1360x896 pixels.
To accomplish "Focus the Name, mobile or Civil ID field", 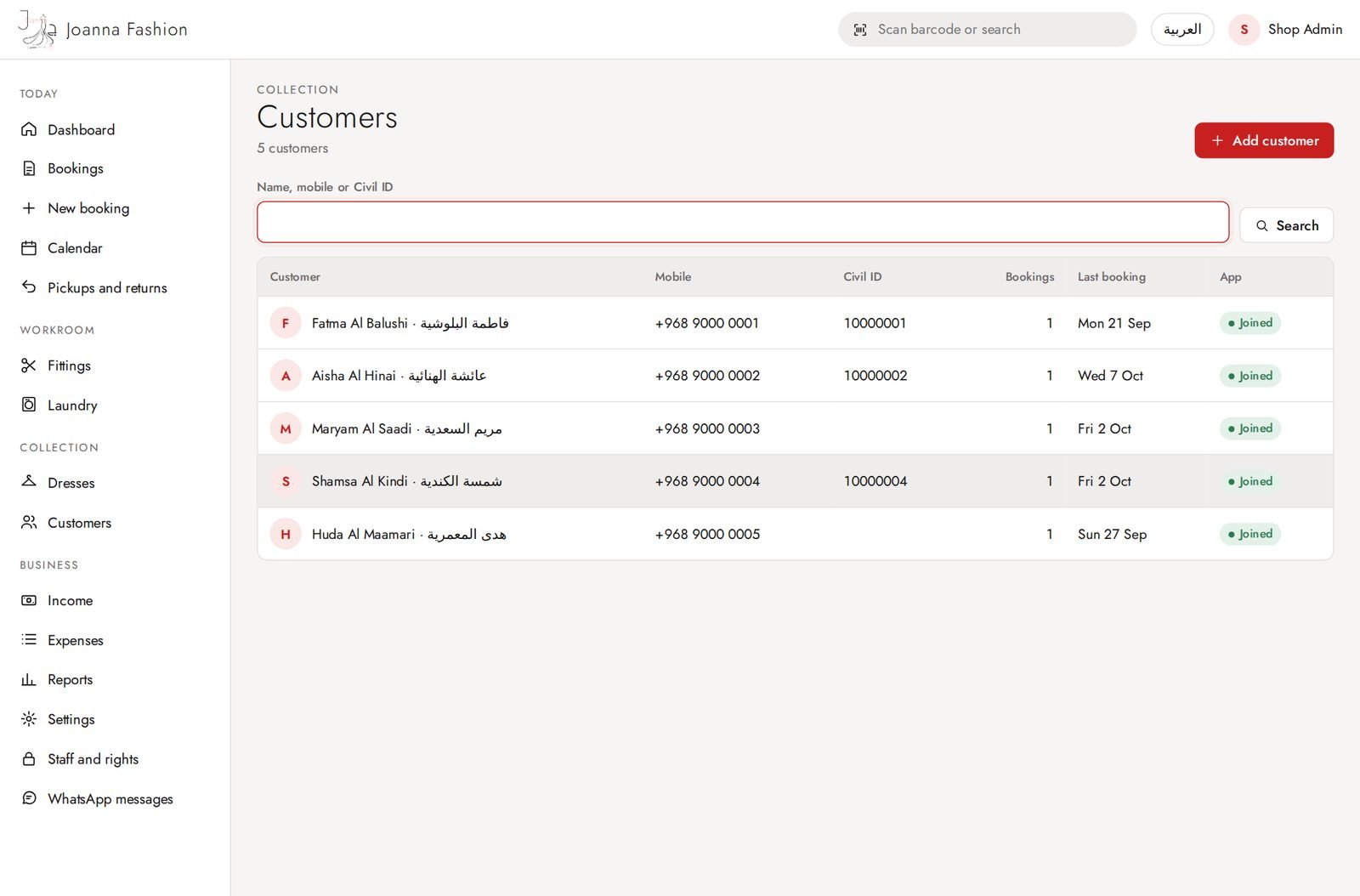I will click(x=743, y=222).
